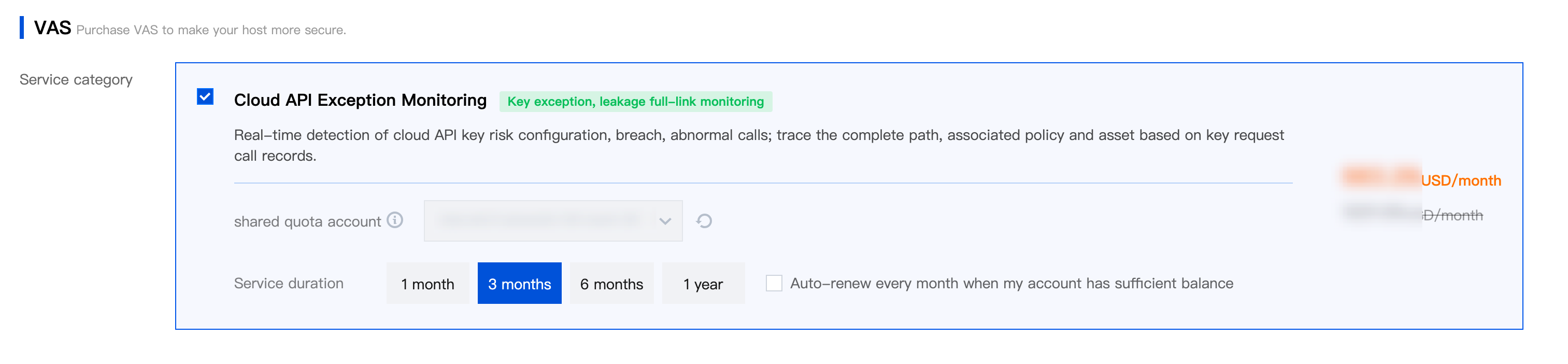Set service duration to 1 year
Screen dimensions: 1568x364
click(x=703, y=284)
